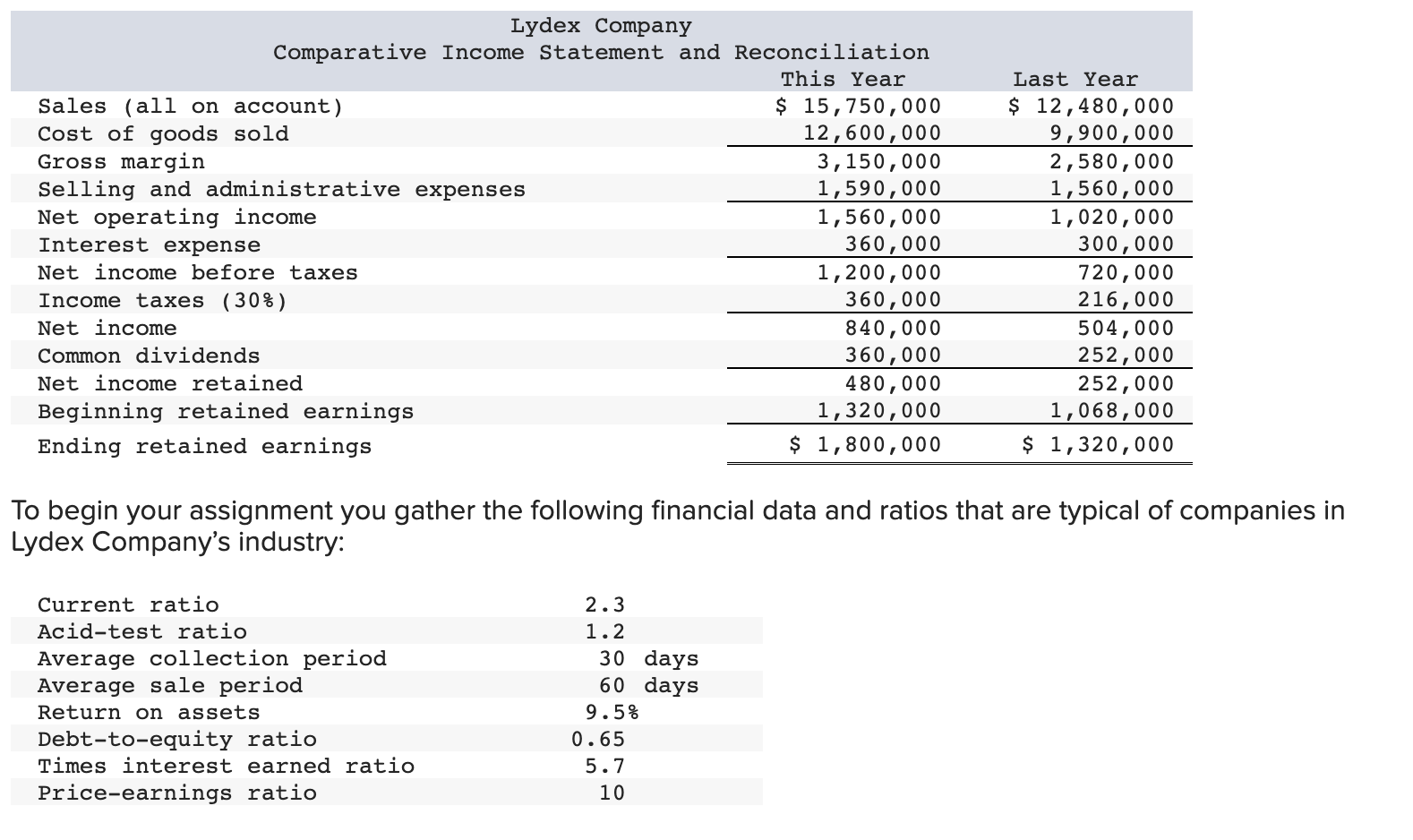Click the debt-to-equity value 0.65

tap(598, 739)
